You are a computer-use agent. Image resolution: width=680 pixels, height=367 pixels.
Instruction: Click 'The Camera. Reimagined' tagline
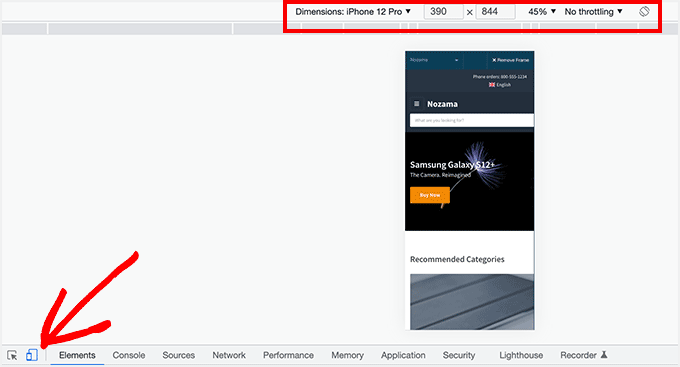[440, 175]
